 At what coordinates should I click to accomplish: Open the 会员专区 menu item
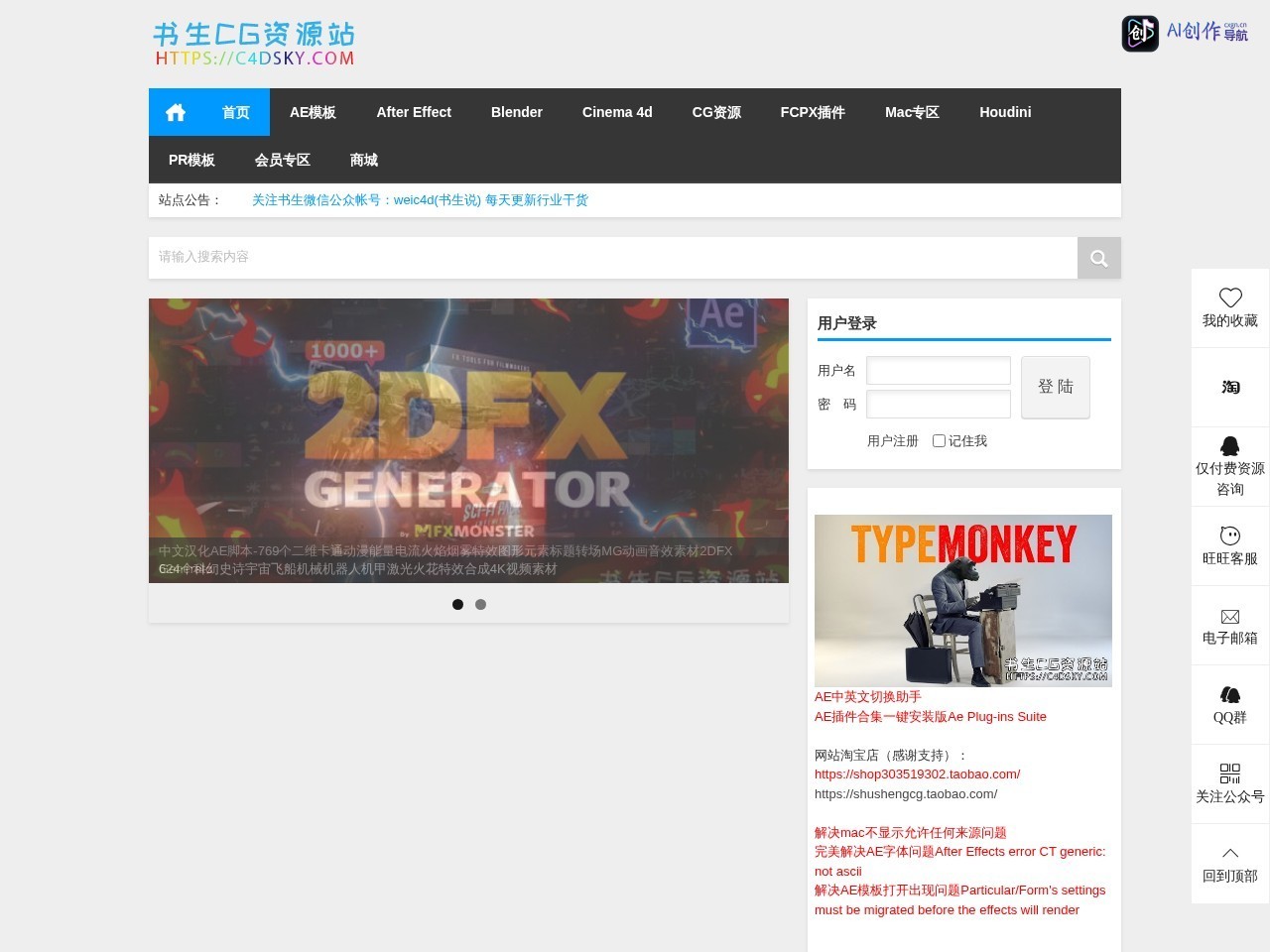click(x=283, y=160)
